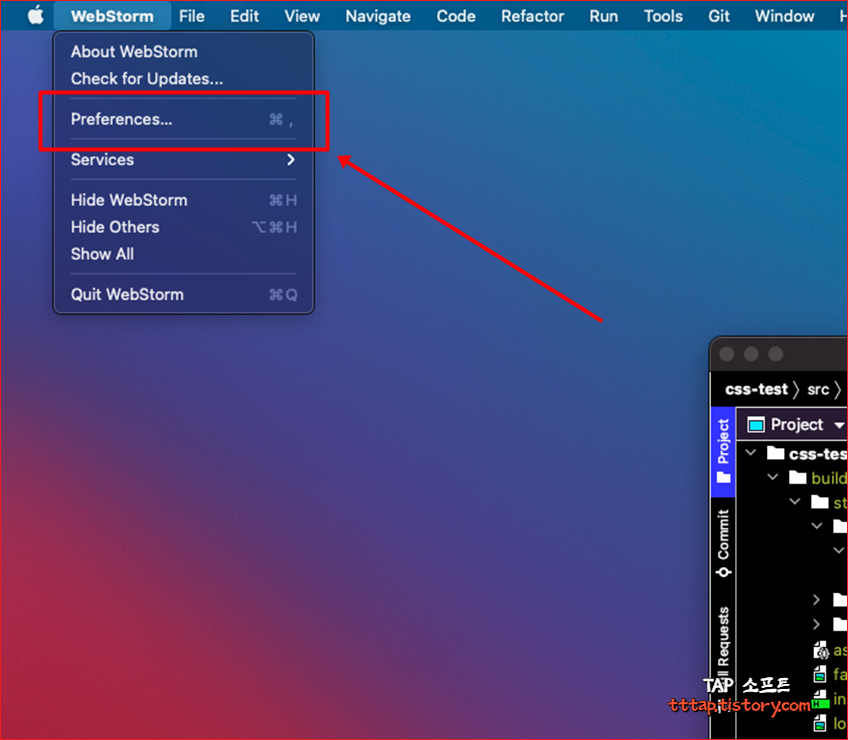Screen dimensions: 848x740
Task: Choose Check for Updates...
Action: (183, 78)
